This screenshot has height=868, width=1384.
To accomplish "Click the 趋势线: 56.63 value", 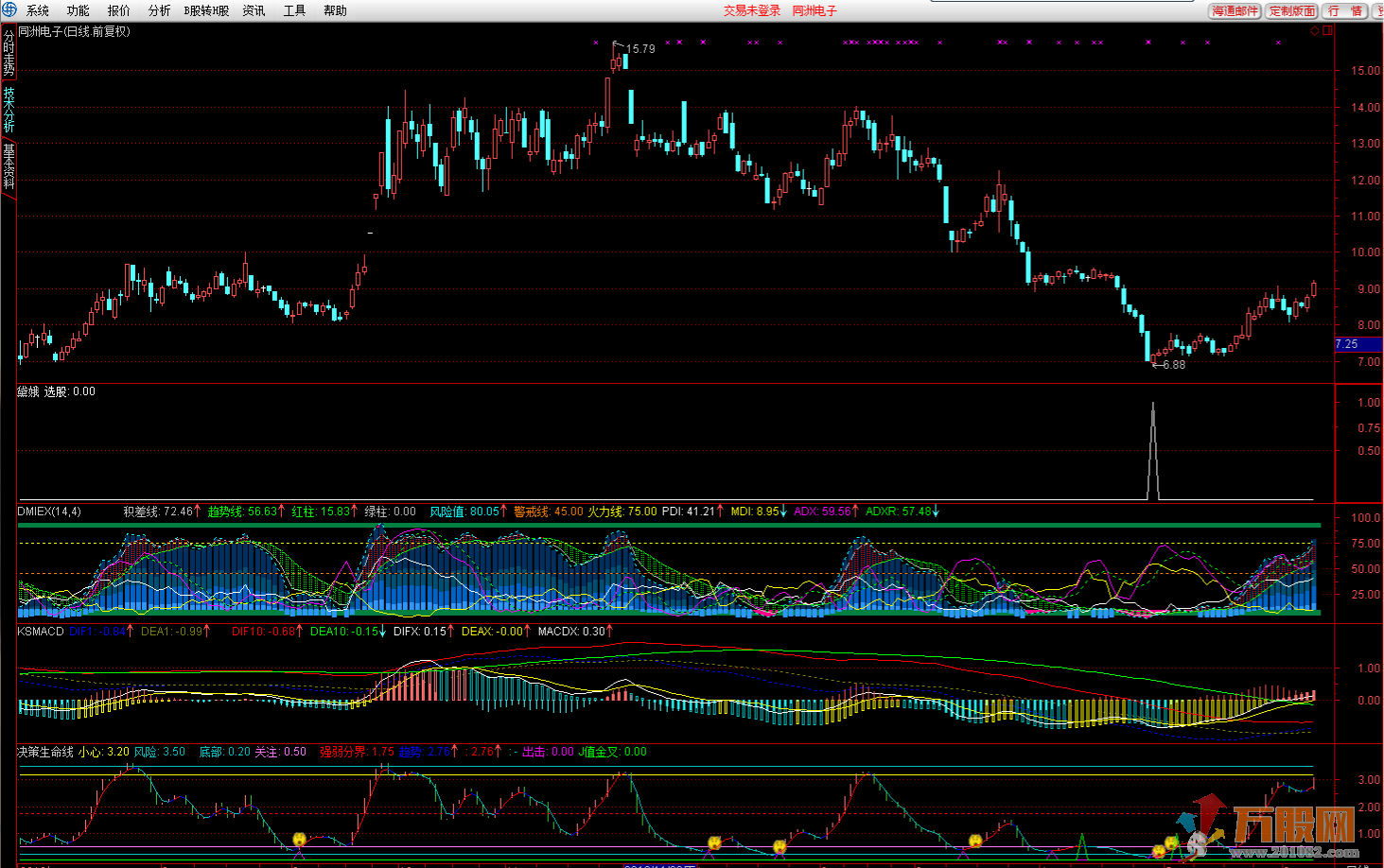I will [x=243, y=512].
